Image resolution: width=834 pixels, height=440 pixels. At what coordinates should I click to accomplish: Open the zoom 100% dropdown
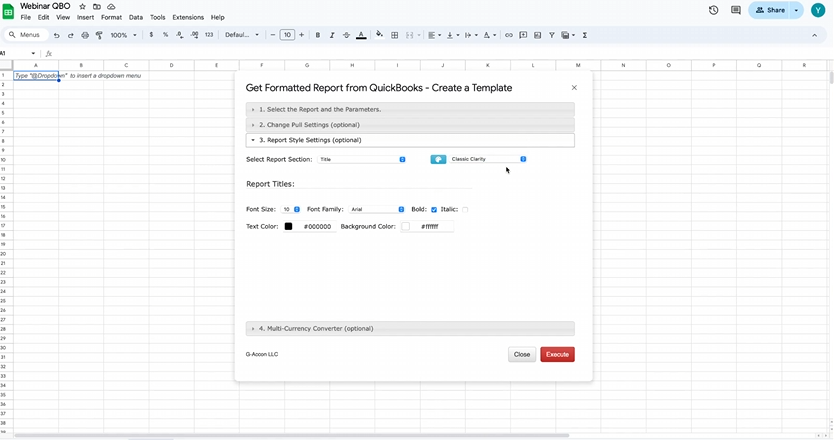123,35
